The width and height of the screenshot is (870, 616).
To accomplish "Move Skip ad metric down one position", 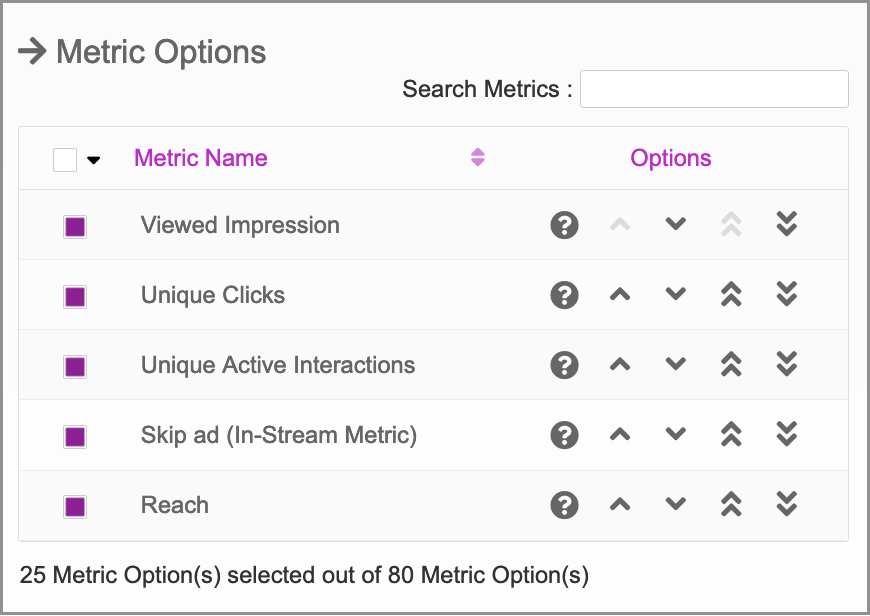I will (x=675, y=434).
